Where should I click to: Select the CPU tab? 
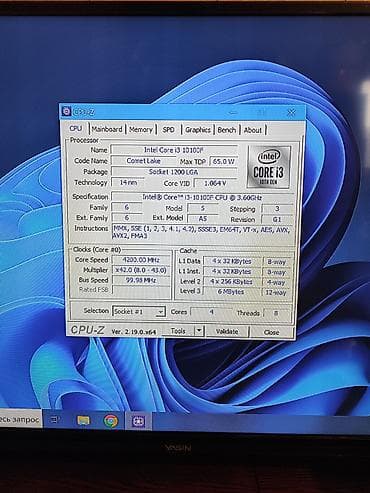pyautogui.click(x=76, y=129)
